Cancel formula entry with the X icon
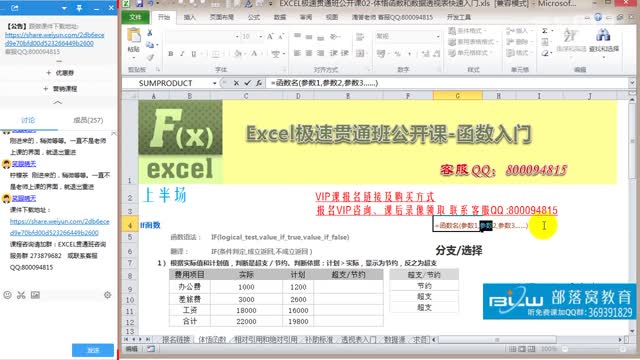This screenshot has height=360, width=640. coord(236,83)
